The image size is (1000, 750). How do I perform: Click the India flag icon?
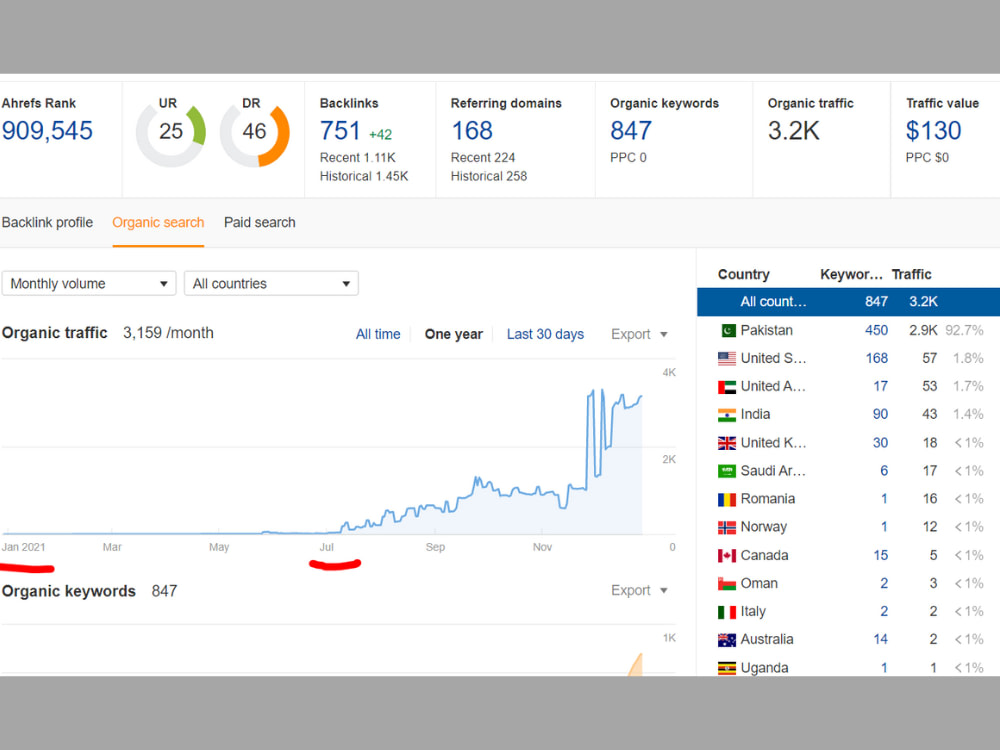[726, 414]
